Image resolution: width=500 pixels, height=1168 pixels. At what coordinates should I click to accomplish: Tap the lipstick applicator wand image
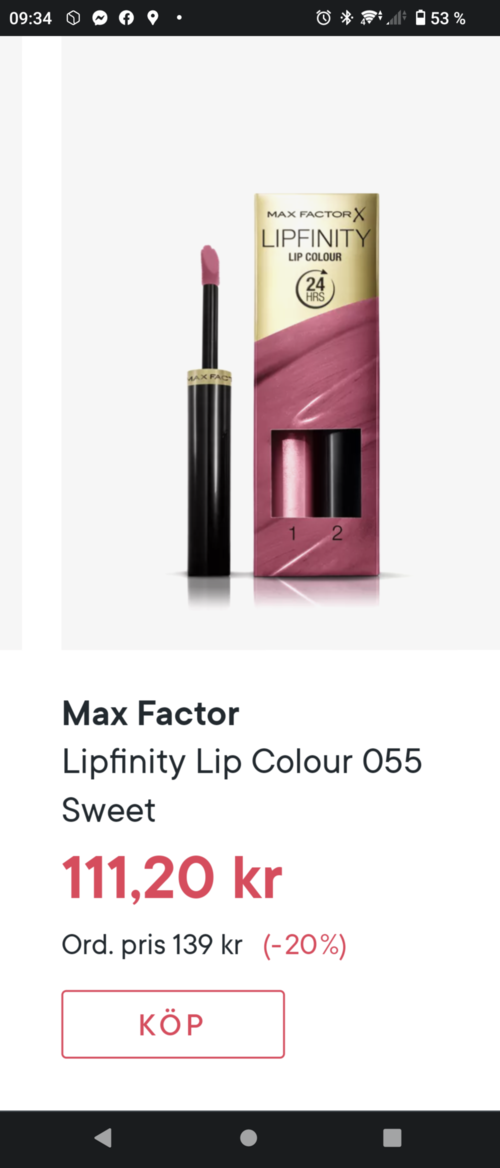pyautogui.click(x=209, y=410)
